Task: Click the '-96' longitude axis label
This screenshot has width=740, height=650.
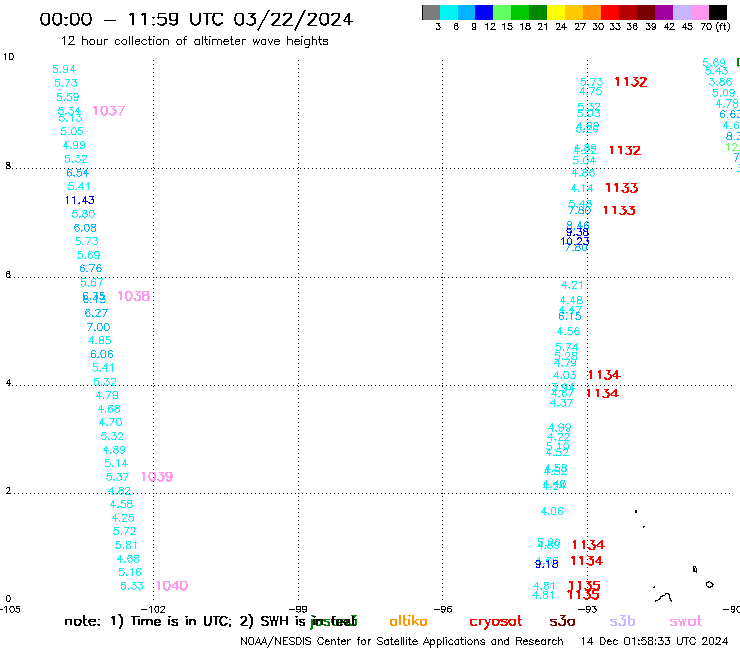Action: click(443, 609)
